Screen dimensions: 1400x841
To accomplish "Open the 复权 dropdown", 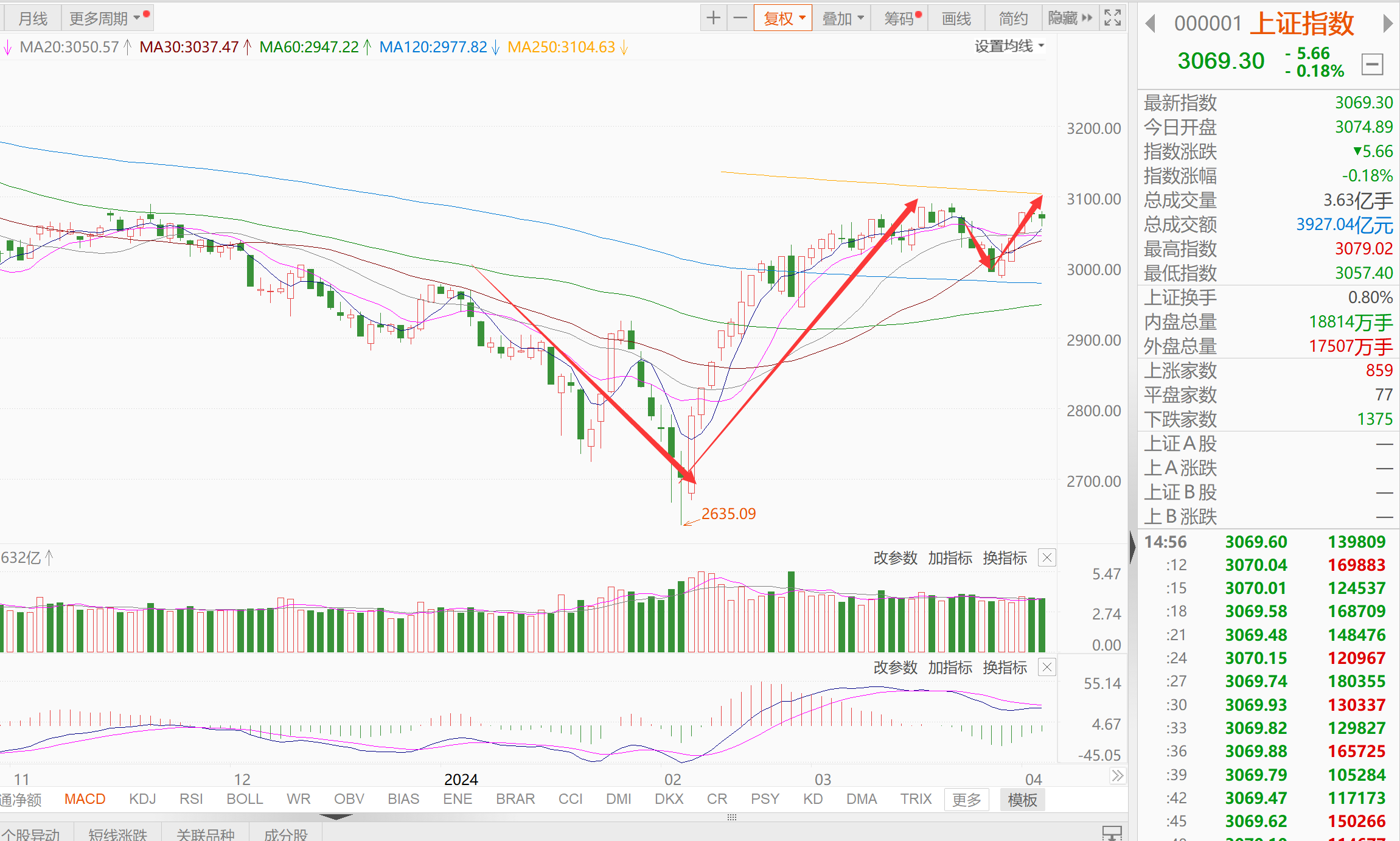I will pyautogui.click(x=784, y=18).
